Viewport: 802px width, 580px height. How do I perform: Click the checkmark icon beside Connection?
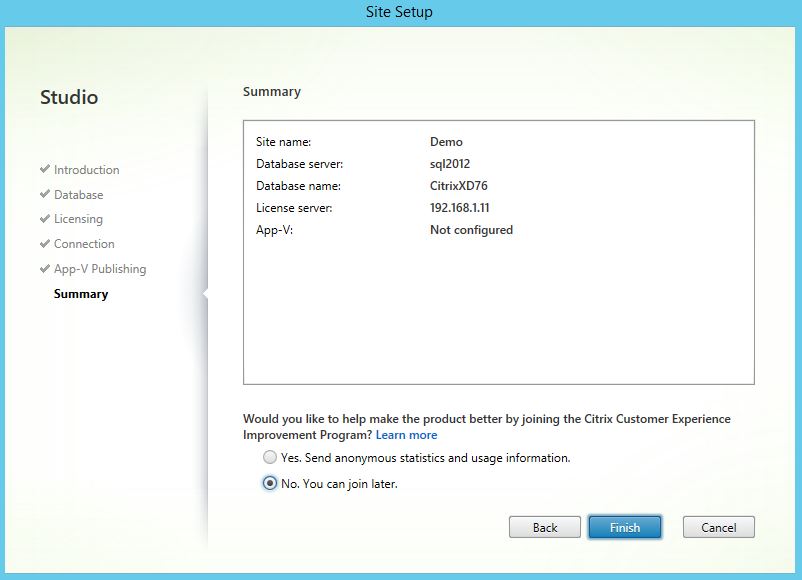tap(45, 244)
